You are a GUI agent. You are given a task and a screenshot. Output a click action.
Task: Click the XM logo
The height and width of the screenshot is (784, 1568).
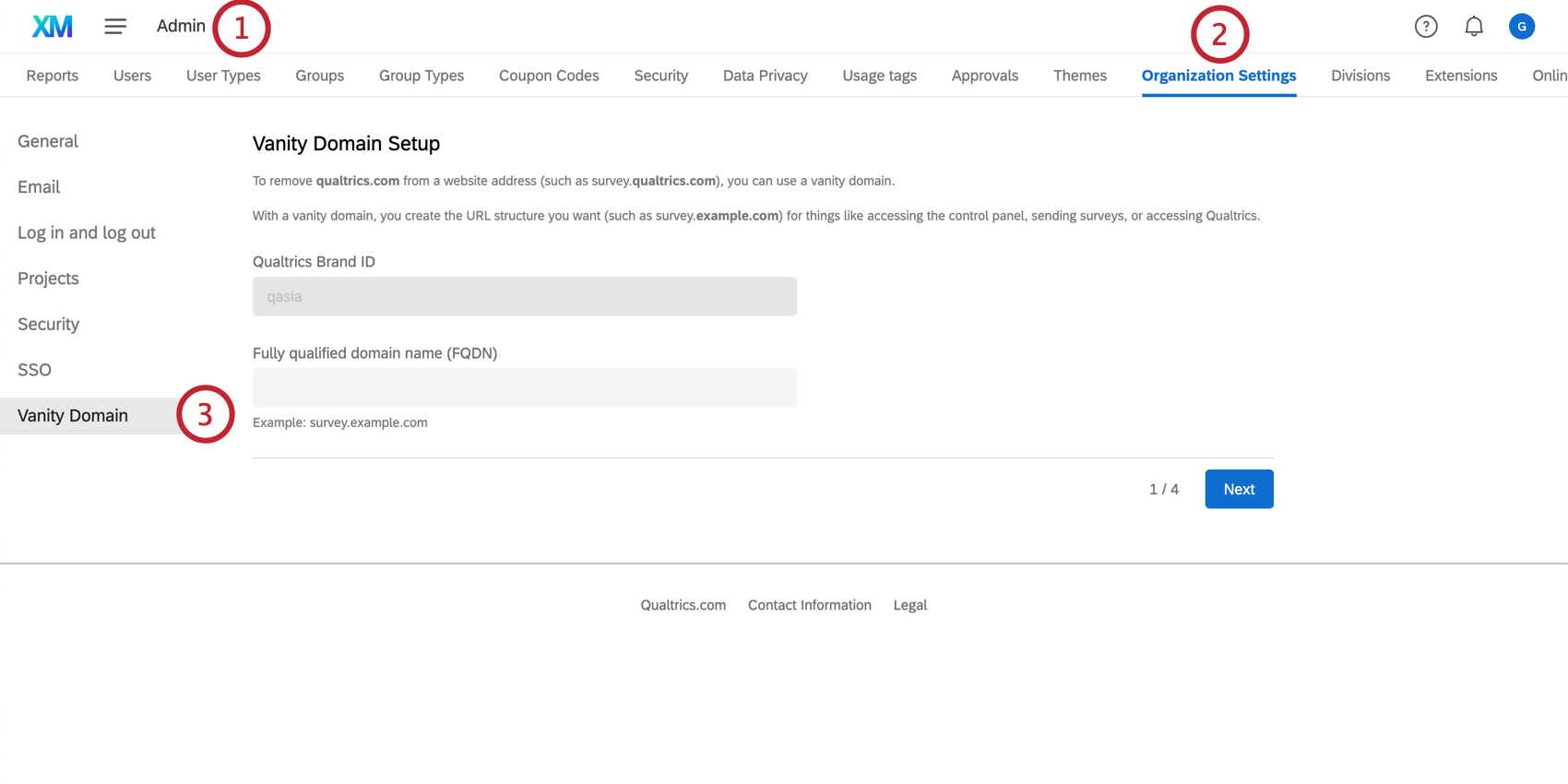point(53,27)
